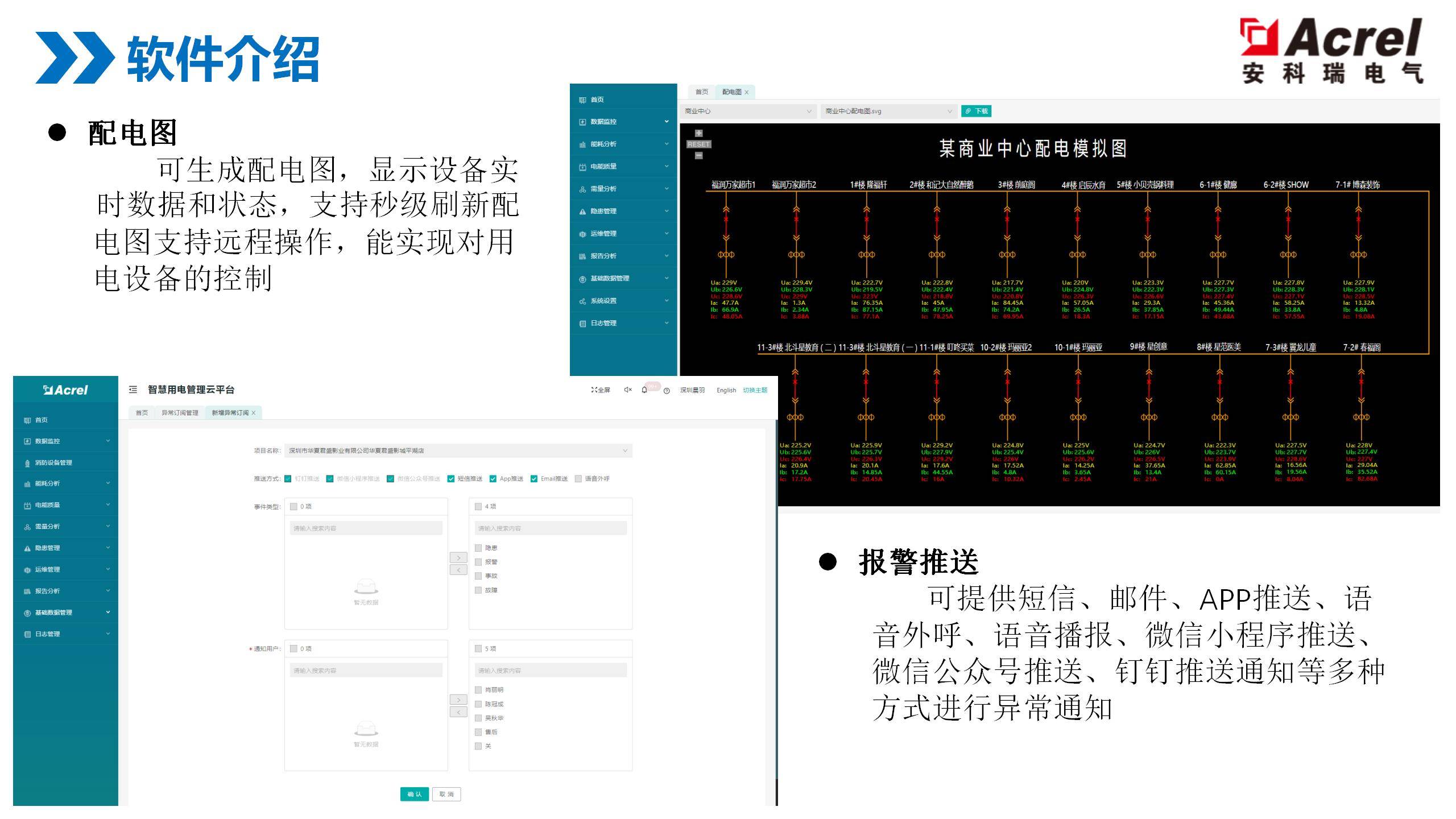Screen dimensions: 1456x819
Task: Open the 项目名称 project dropdown
Action: [x=458, y=450]
